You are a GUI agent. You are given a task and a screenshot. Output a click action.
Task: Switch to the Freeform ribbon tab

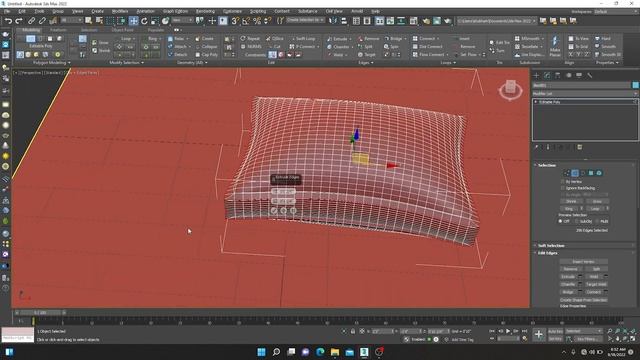click(58, 30)
